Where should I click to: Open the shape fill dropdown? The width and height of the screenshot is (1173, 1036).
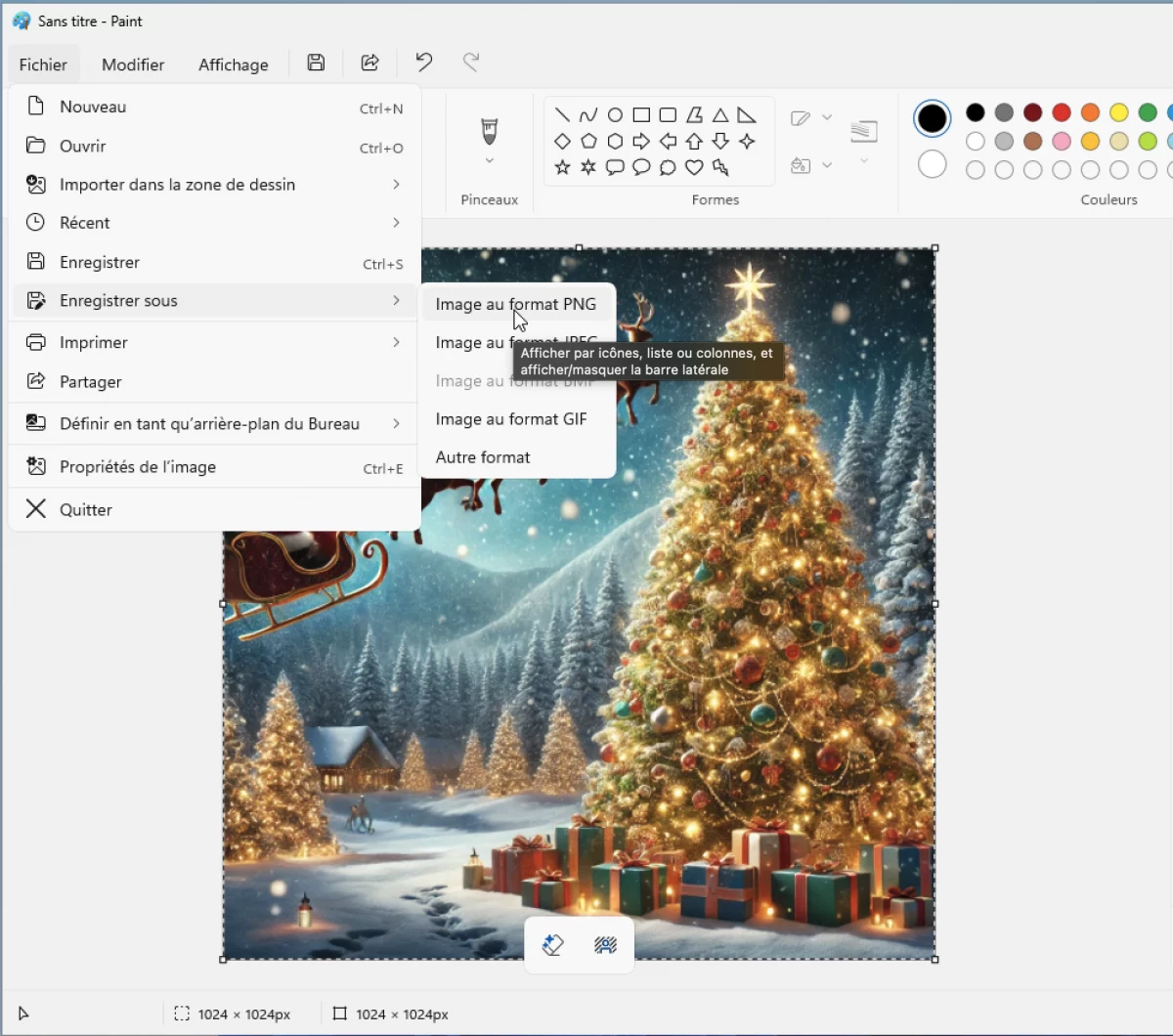827,165
